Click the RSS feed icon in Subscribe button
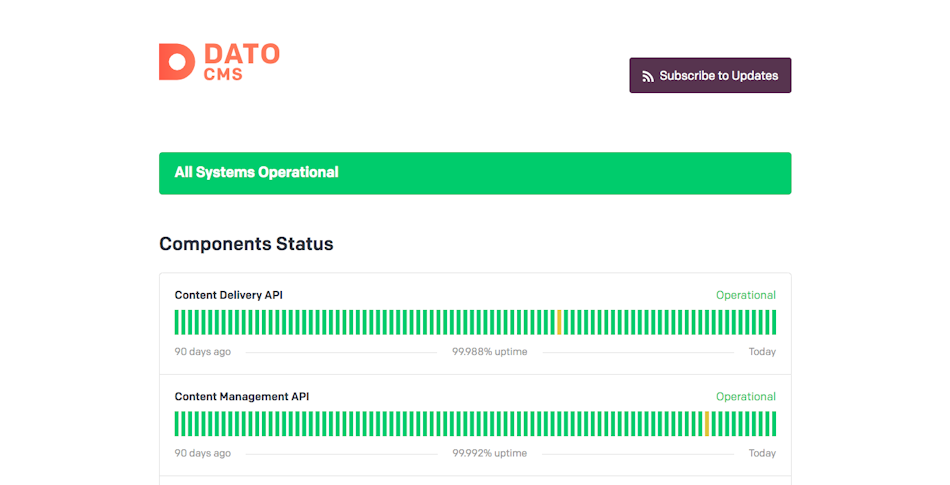 click(x=648, y=76)
